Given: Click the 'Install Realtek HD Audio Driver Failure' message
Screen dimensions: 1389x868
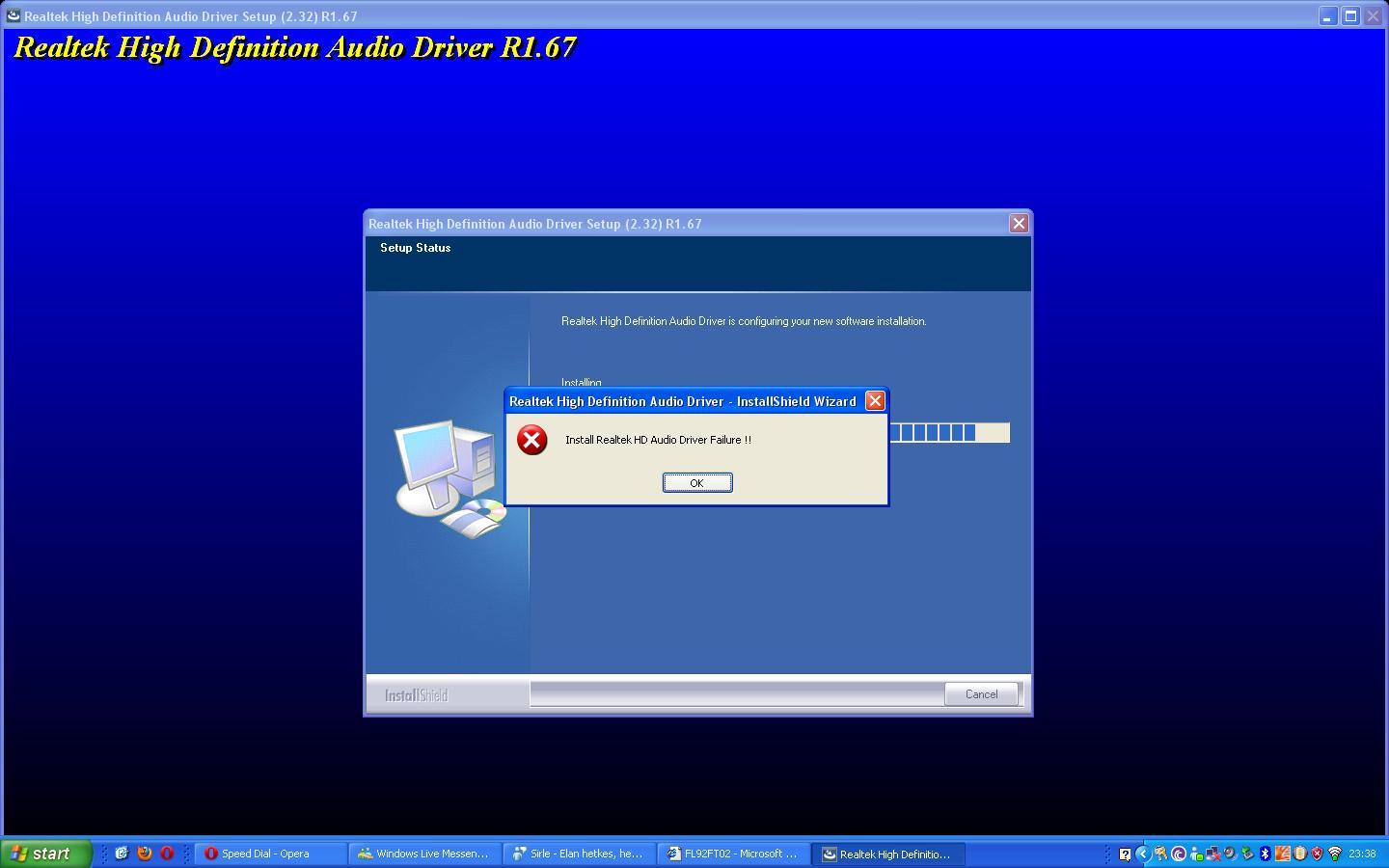Looking at the screenshot, I should click(x=658, y=440).
